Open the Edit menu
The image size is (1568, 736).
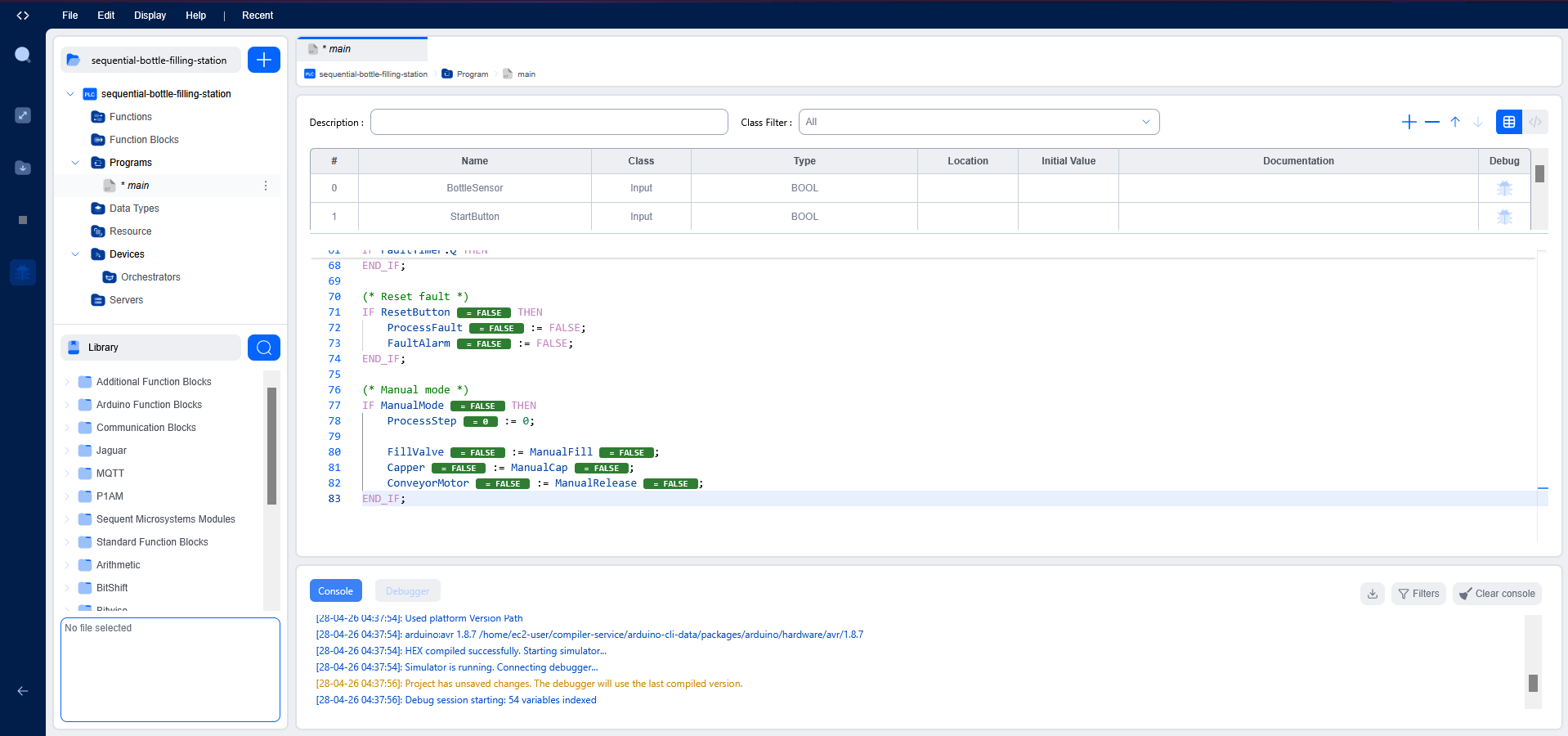[106, 16]
